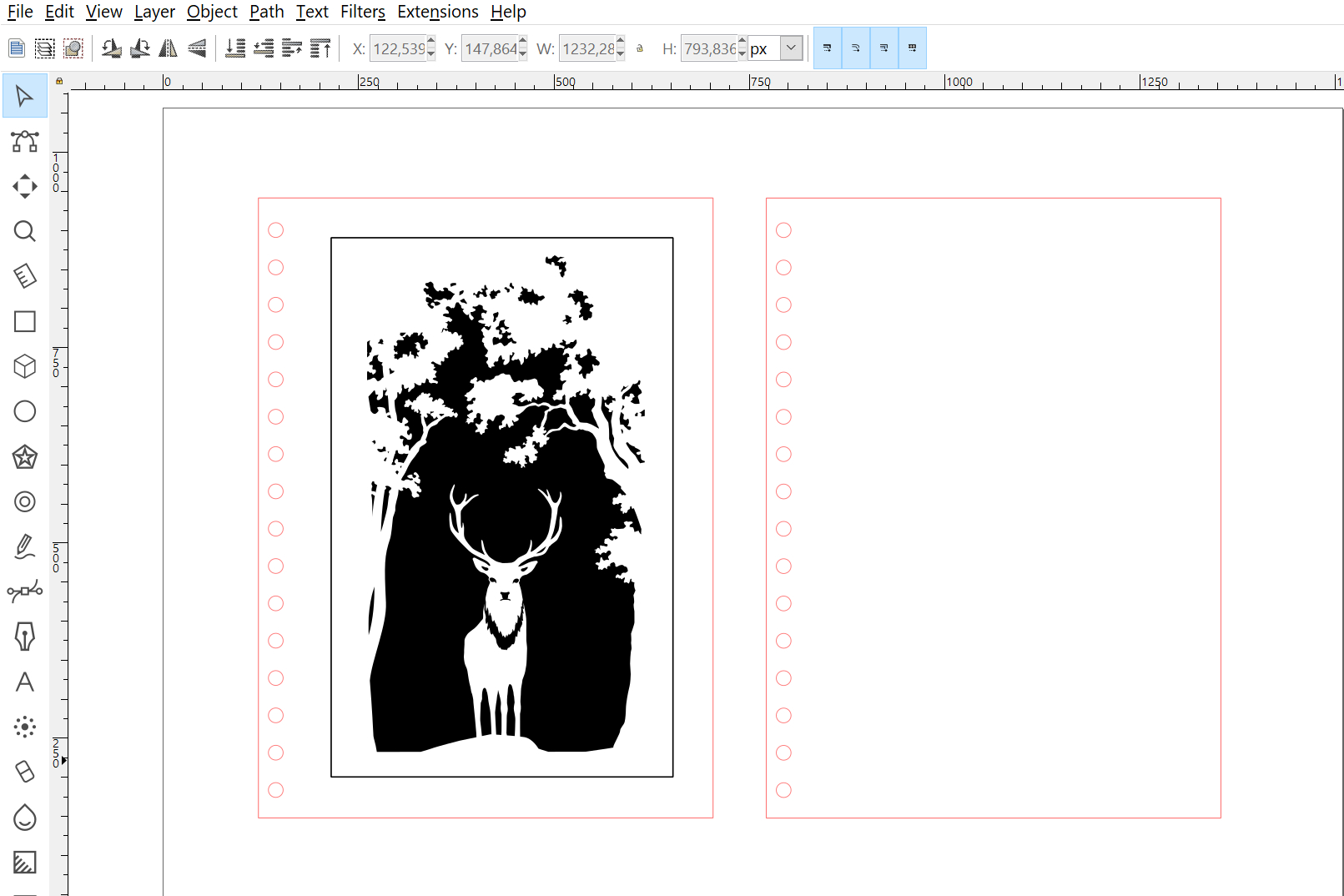The height and width of the screenshot is (896, 1344).
Task: Toggle move patterns with objects
Action: (x=913, y=48)
